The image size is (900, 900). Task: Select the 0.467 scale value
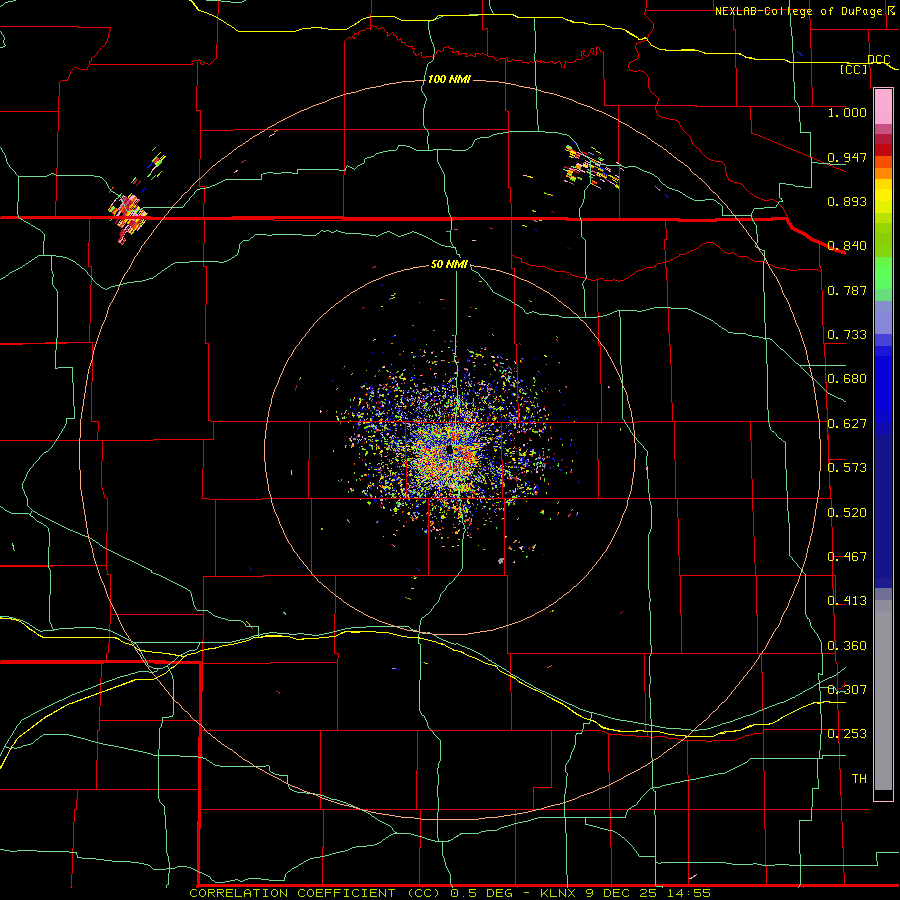point(847,557)
